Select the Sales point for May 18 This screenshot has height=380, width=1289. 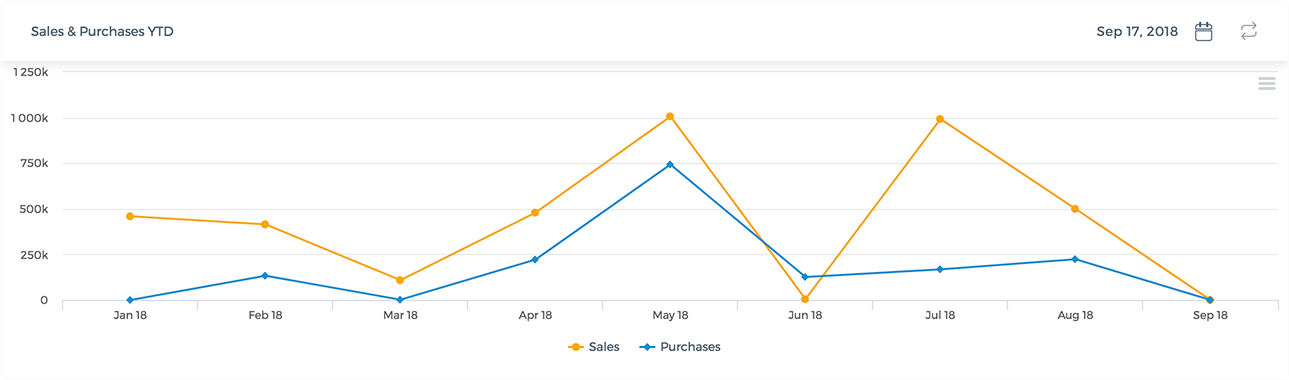pyautogui.click(x=670, y=117)
